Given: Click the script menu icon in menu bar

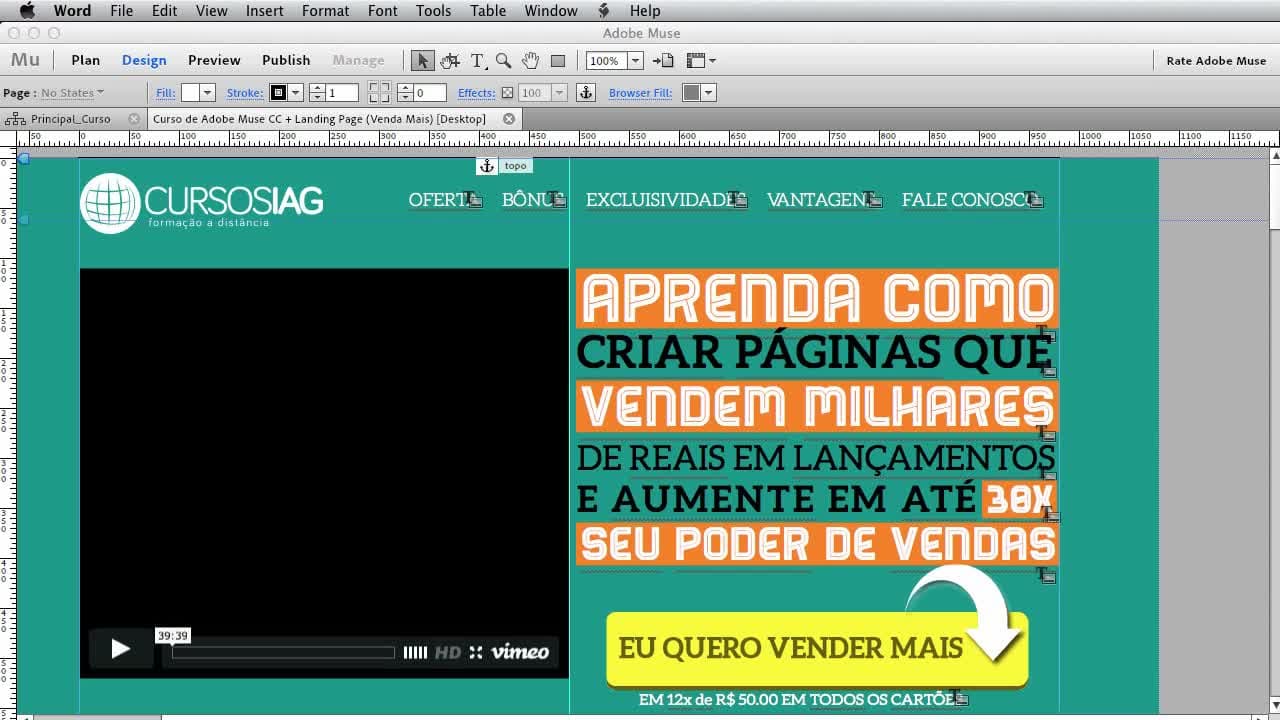Looking at the screenshot, I should [x=604, y=11].
